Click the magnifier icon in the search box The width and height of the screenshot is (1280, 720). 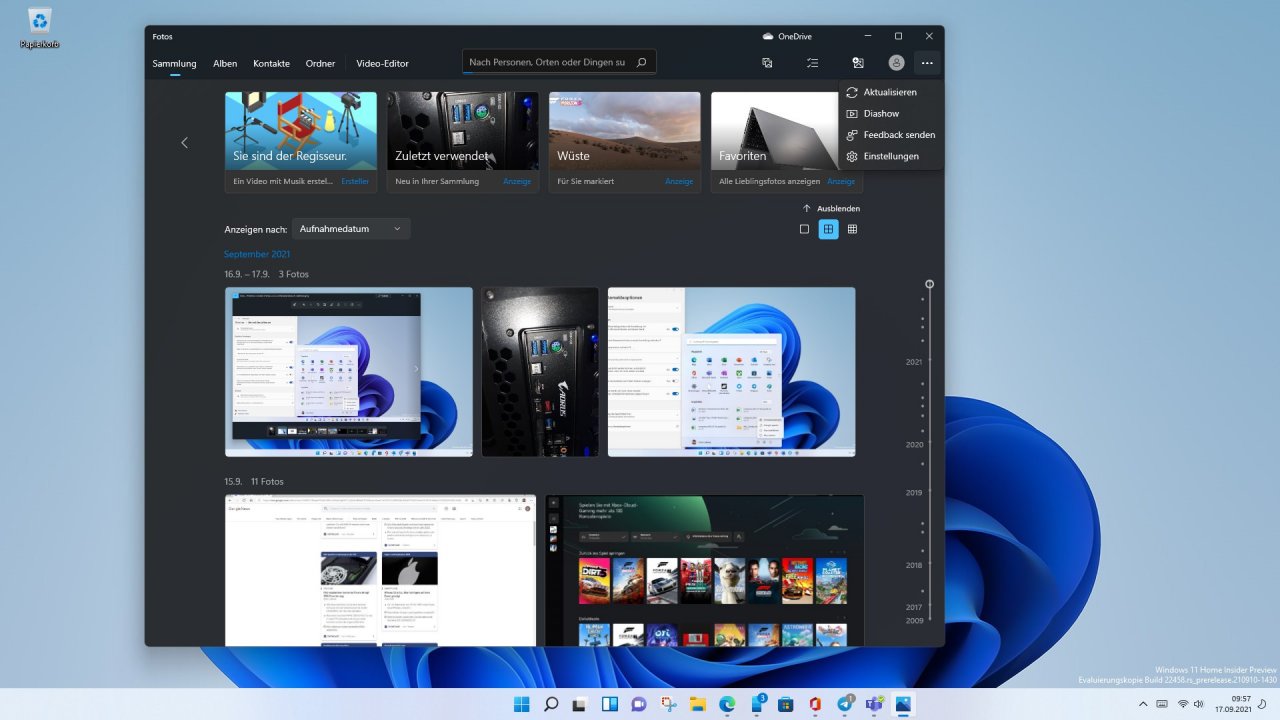tap(641, 62)
